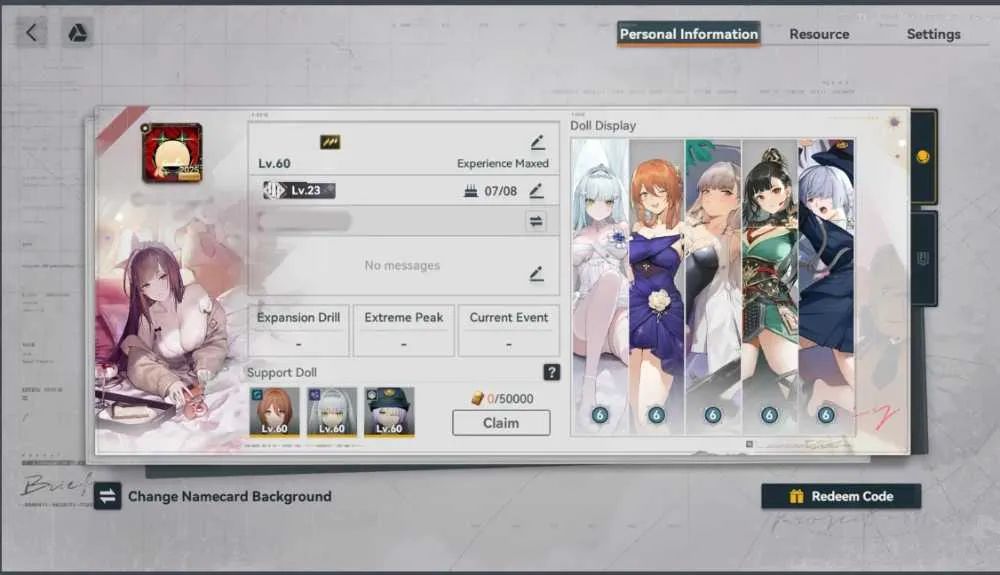The width and height of the screenshot is (1000, 575).
Task: Edit the message with pencil icon
Action: pos(536,273)
